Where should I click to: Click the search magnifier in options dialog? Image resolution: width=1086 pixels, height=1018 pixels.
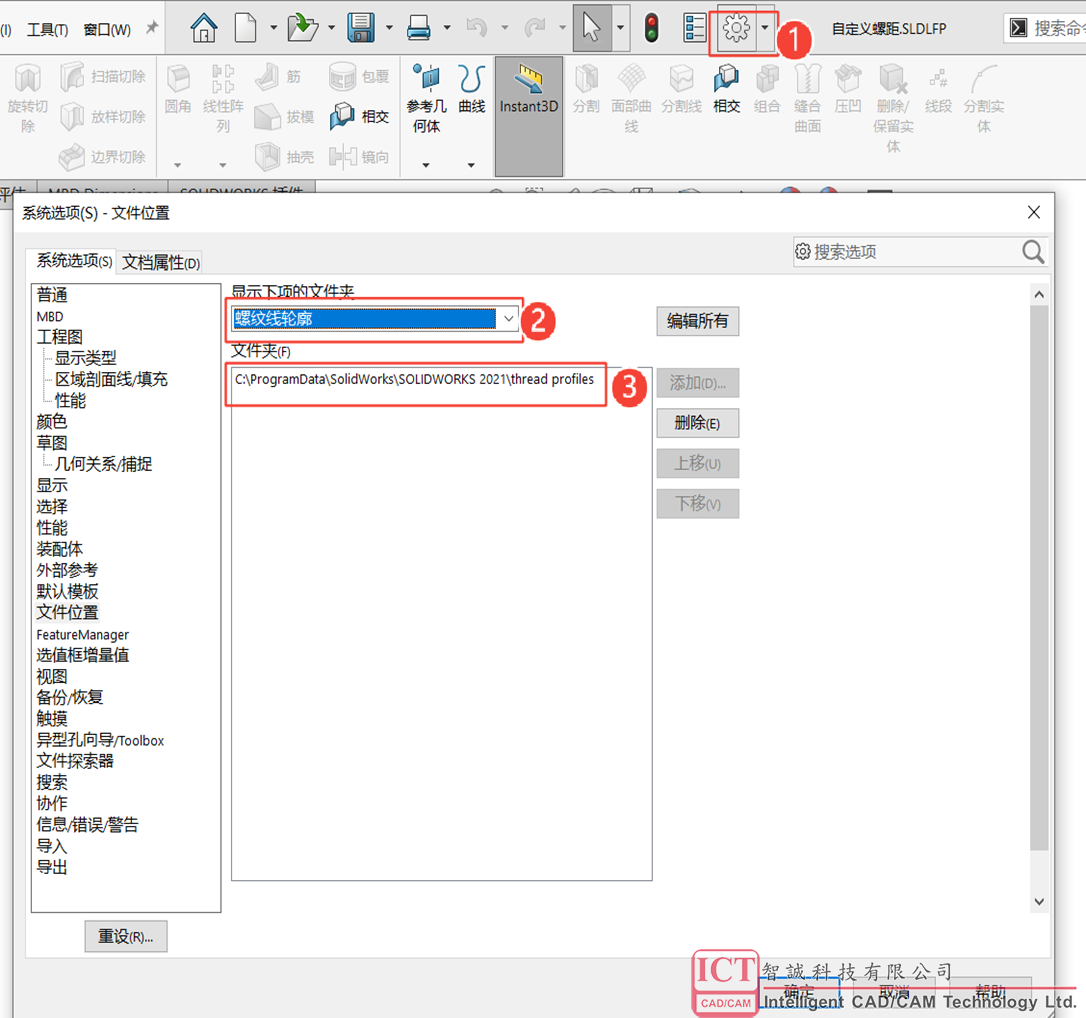pos(1033,251)
